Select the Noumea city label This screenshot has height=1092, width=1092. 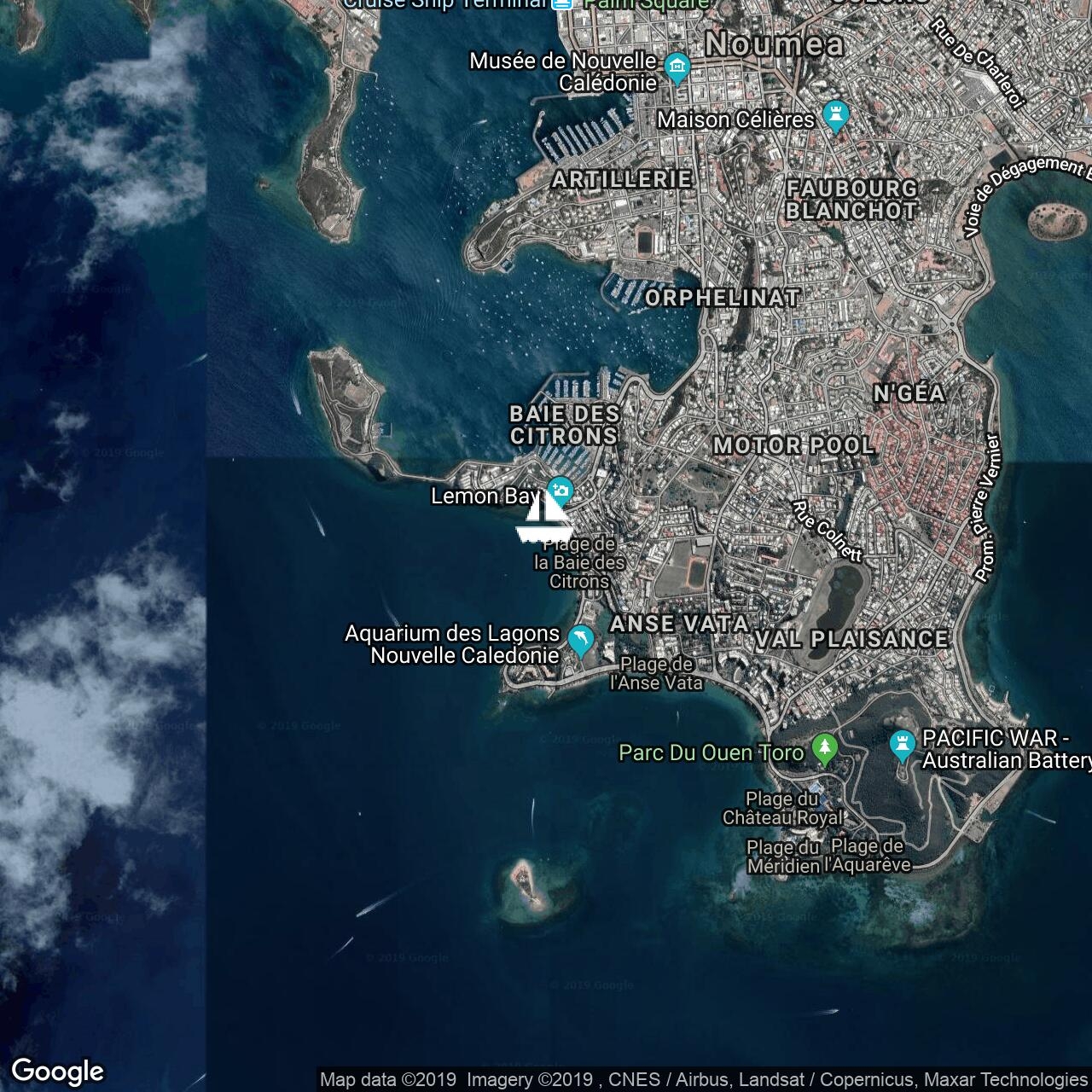coord(775,44)
